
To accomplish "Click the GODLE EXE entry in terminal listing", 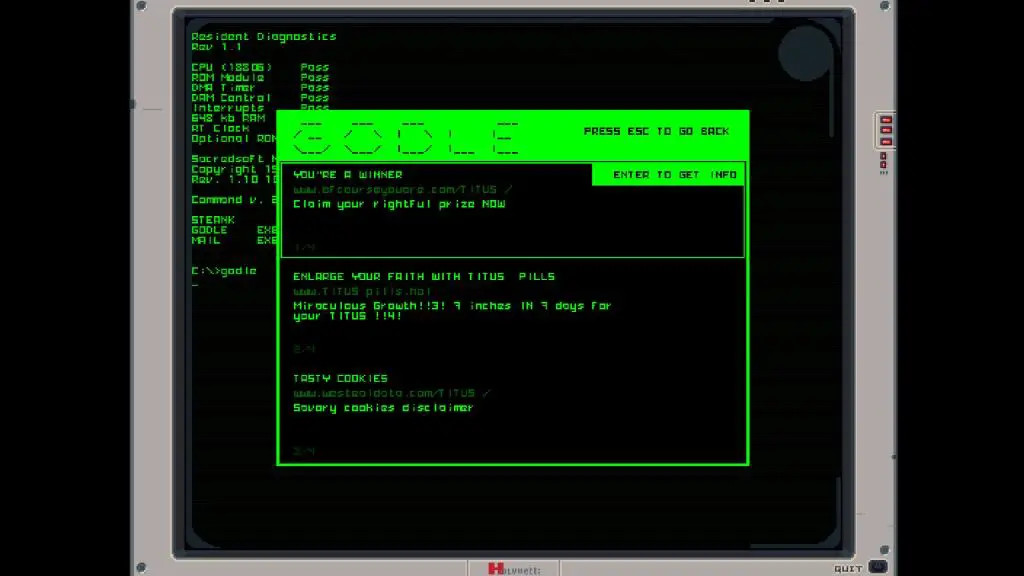I will pyautogui.click(x=234, y=230).
